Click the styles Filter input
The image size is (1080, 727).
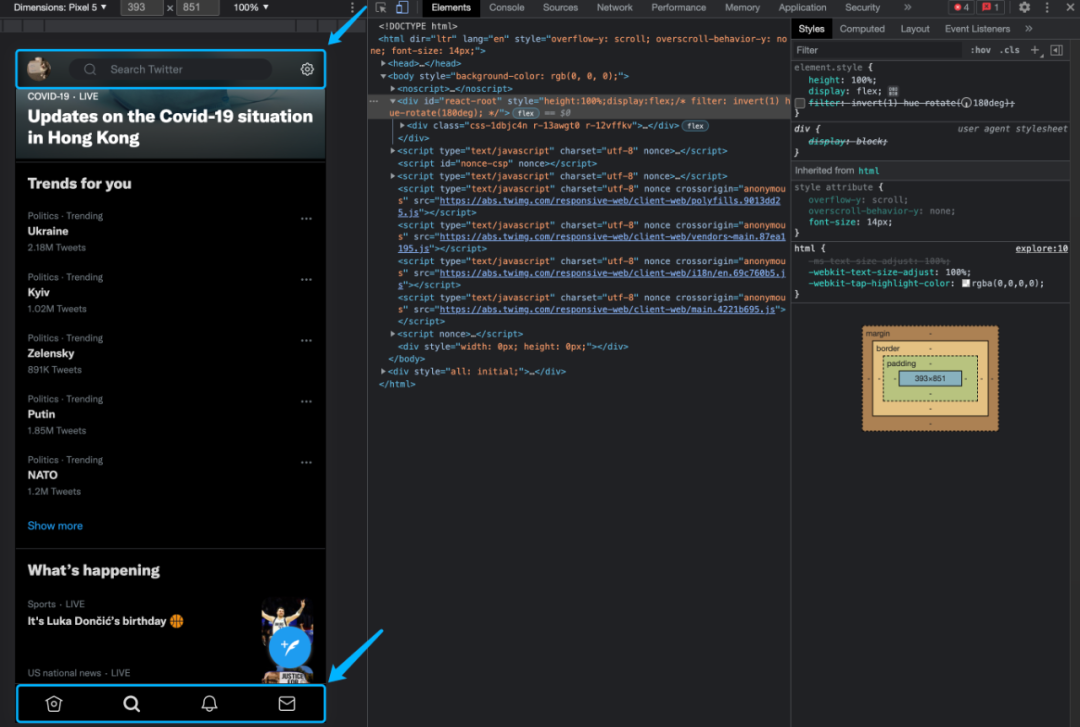point(877,50)
